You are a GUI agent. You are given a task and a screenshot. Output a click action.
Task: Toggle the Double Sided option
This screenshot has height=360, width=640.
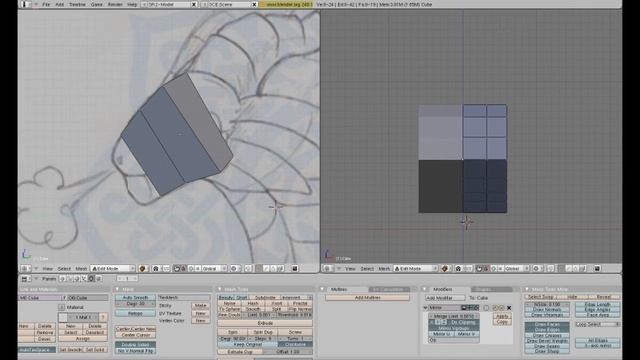point(135,344)
